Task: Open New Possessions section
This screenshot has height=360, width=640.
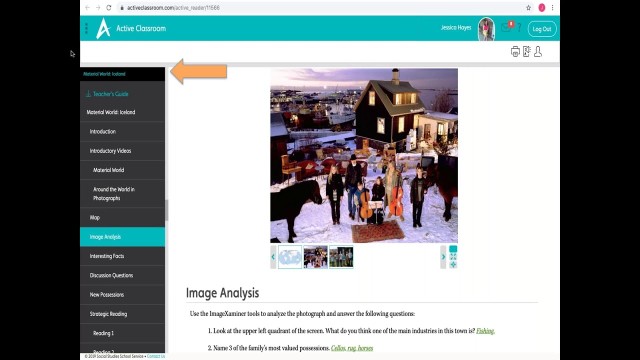Action: [x=122, y=294]
